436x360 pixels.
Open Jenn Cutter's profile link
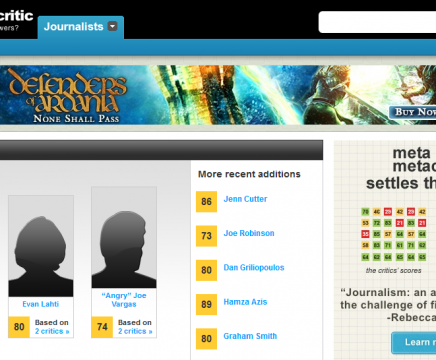[245, 199]
